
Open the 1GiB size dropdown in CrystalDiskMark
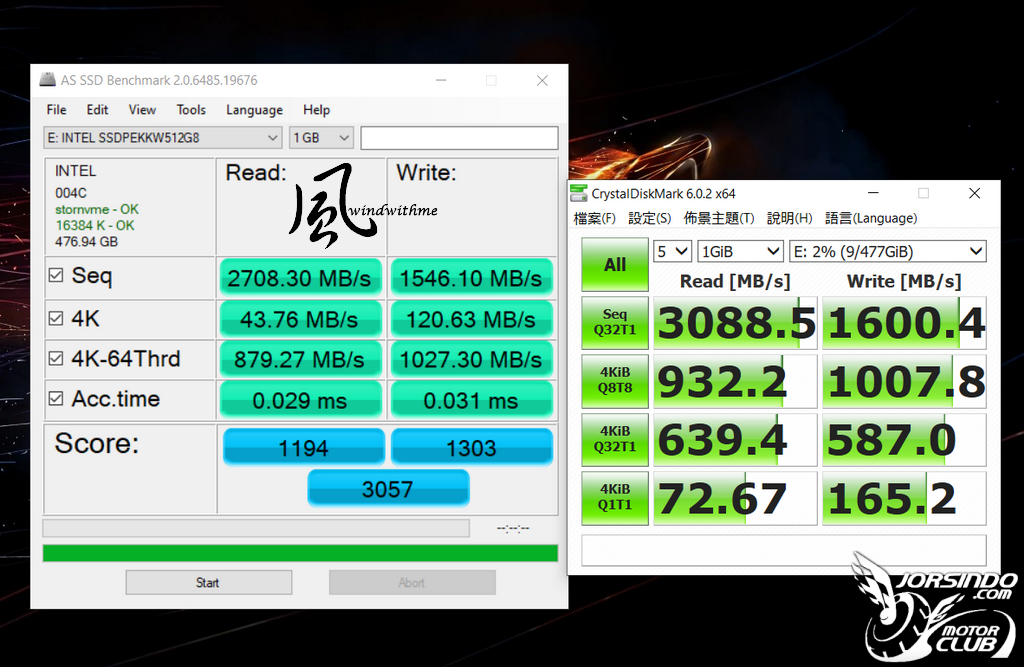(x=740, y=252)
